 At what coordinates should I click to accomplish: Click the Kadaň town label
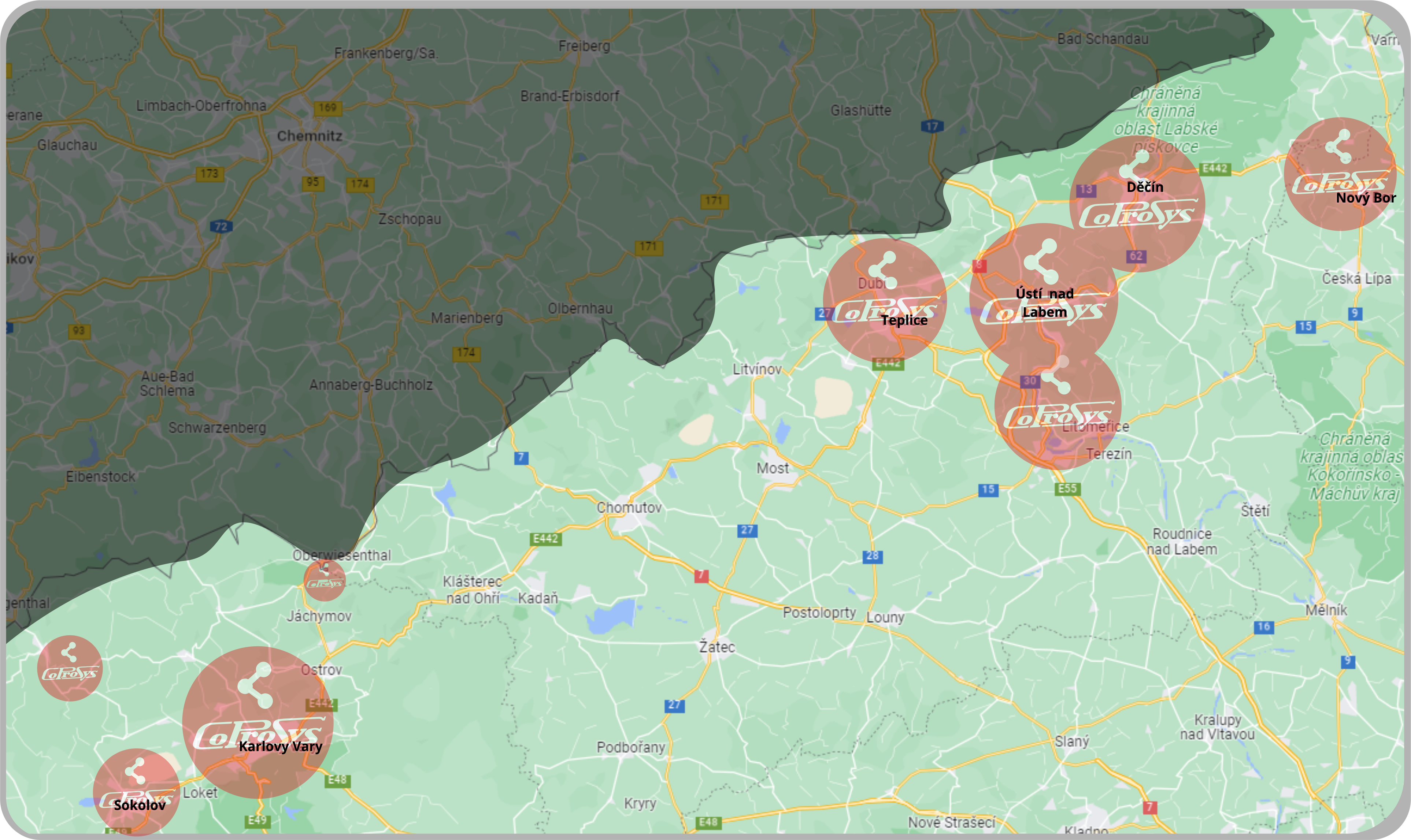pyautogui.click(x=538, y=598)
